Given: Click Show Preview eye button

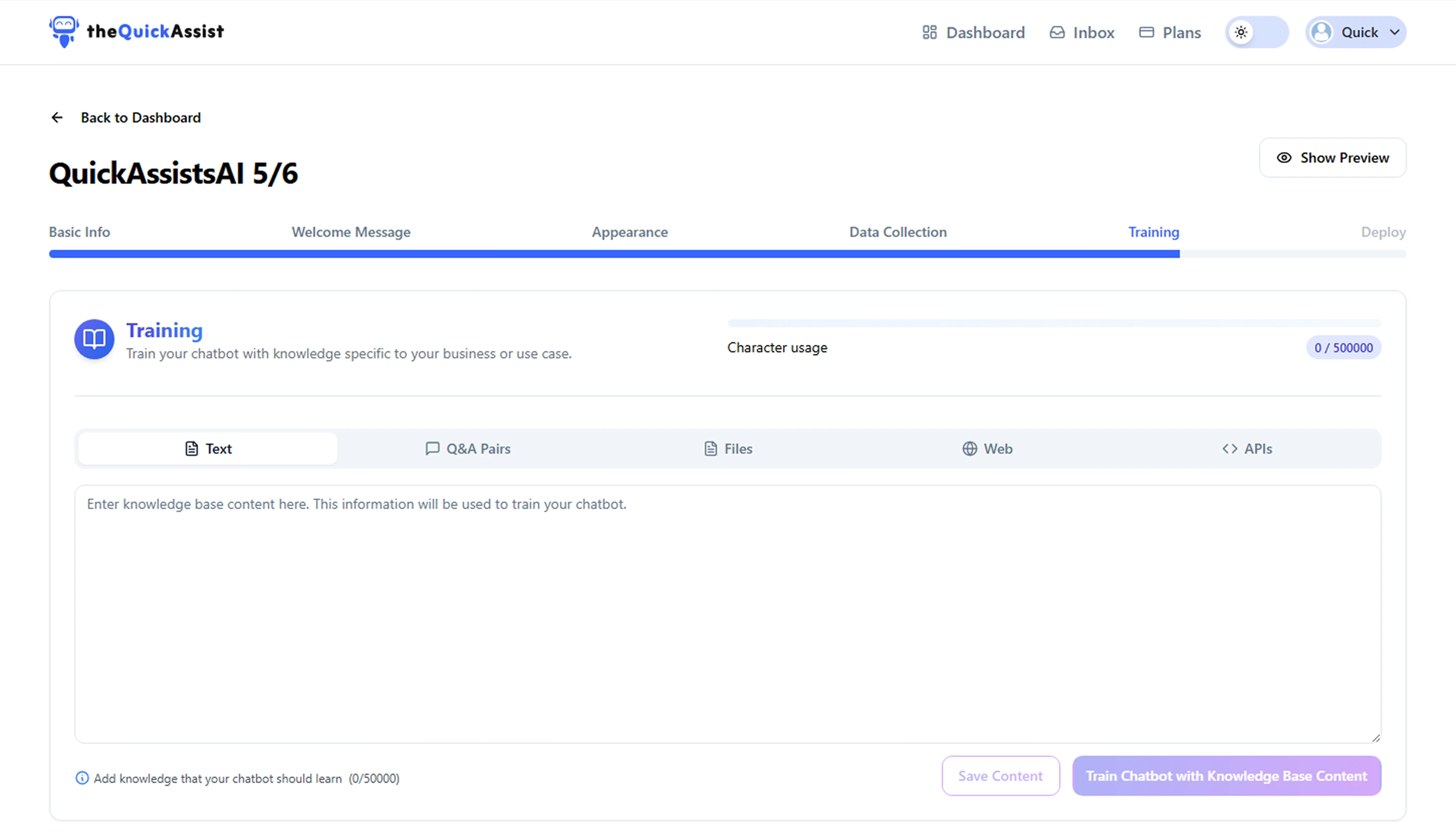Looking at the screenshot, I should tap(1332, 158).
